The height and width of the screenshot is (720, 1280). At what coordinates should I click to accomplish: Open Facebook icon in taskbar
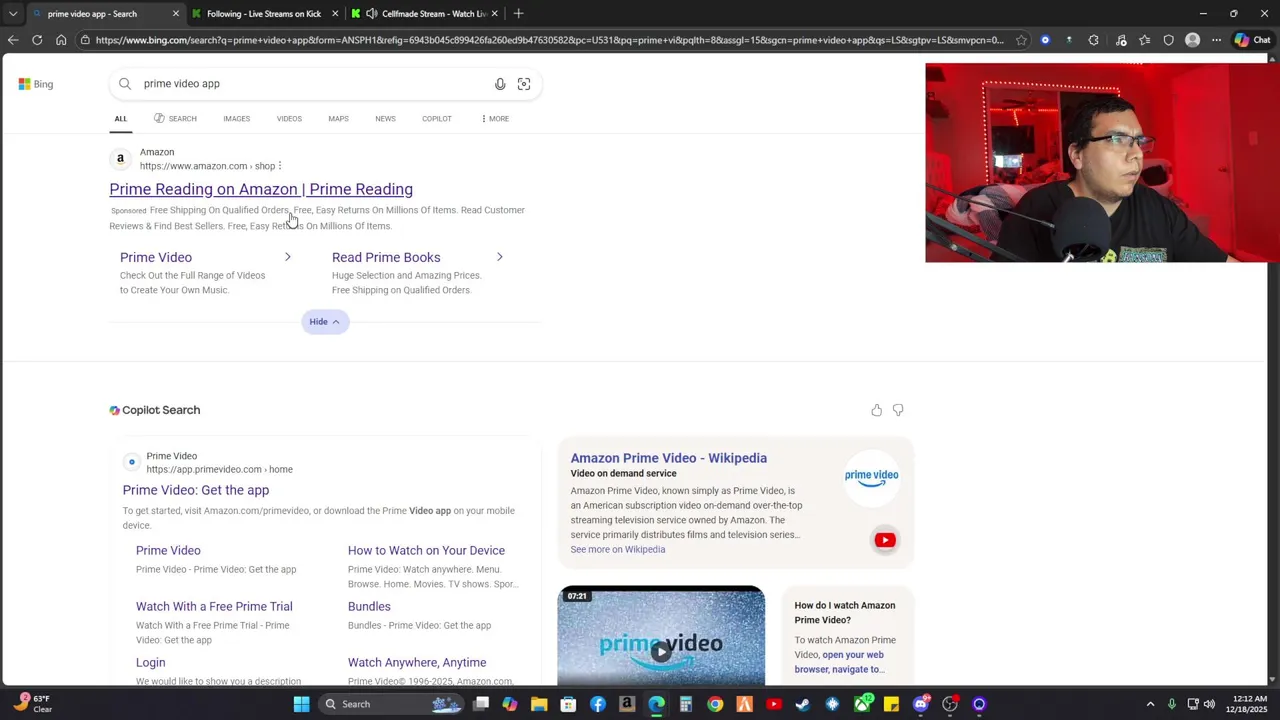pos(598,704)
